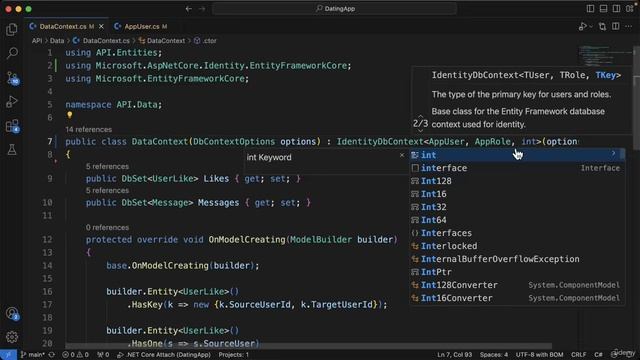
Task: Click the main branch in status bar
Action: [33, 355]
